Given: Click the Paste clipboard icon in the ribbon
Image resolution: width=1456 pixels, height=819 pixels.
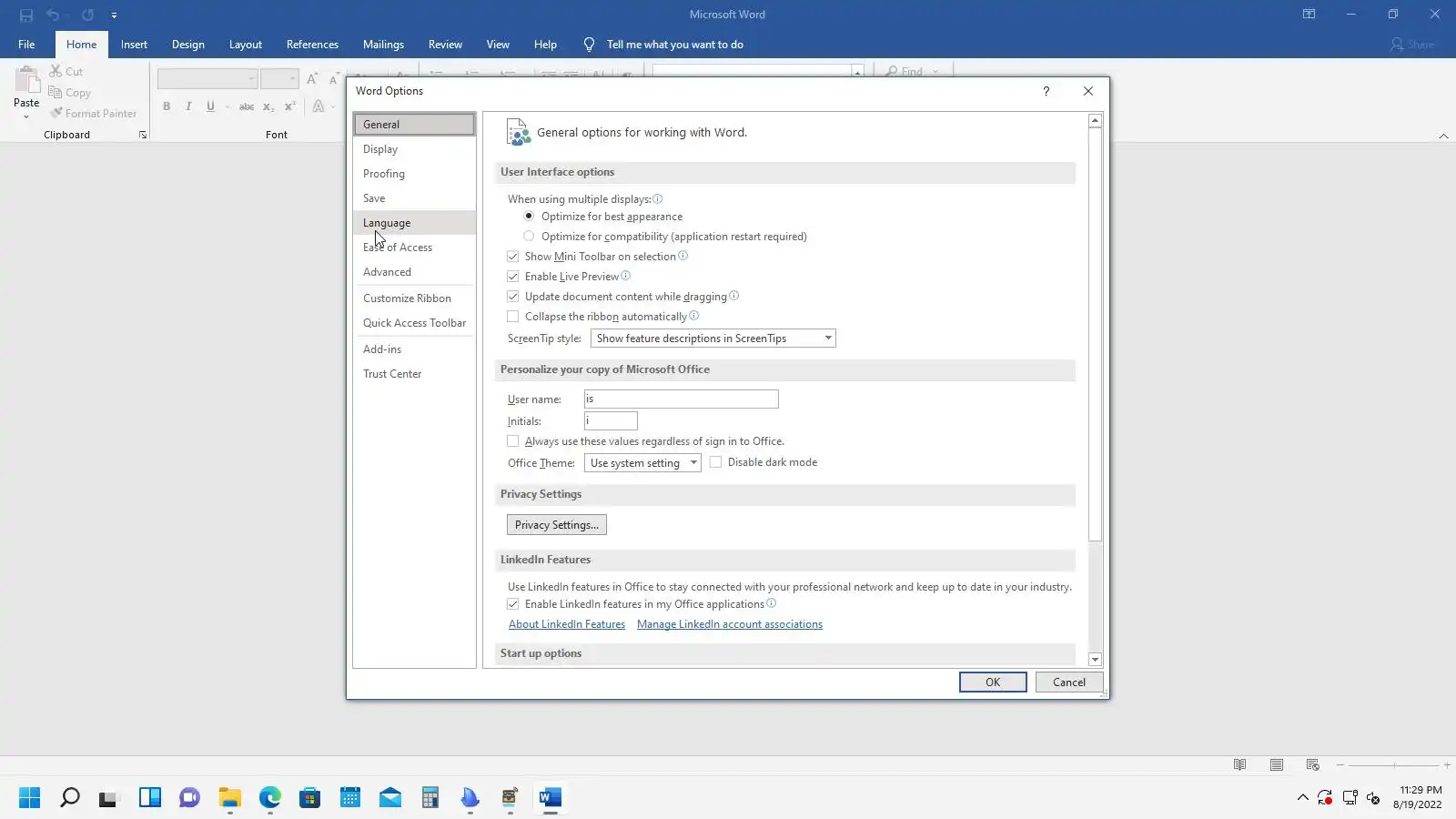Looking at the screenshot, I should click(x=26, y=80).
